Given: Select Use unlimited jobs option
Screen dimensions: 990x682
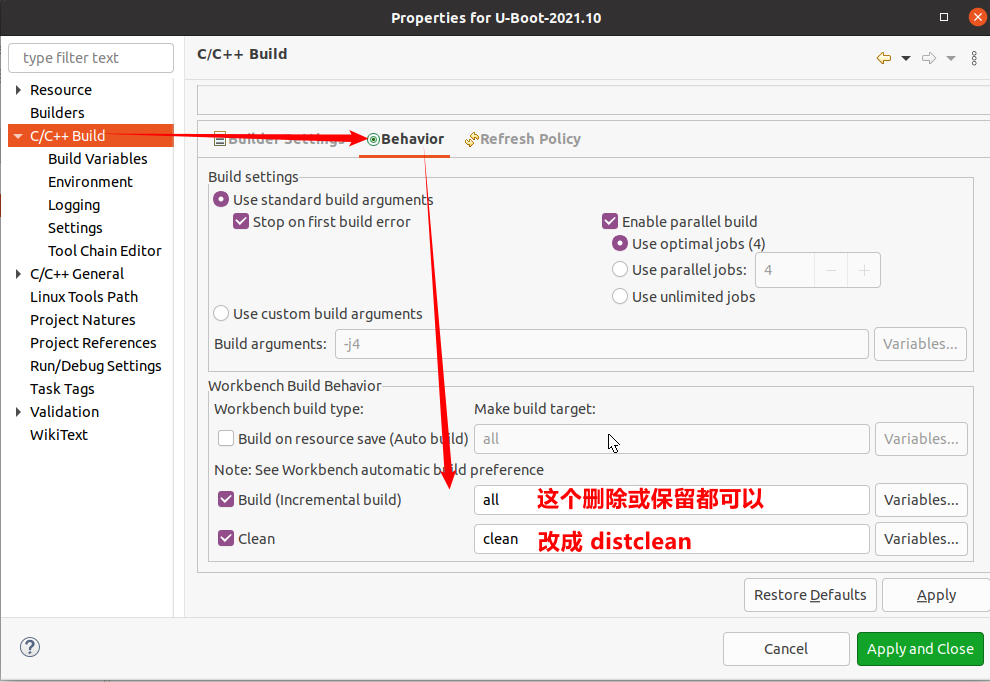Looking at the screenshot, I should 620,296.
